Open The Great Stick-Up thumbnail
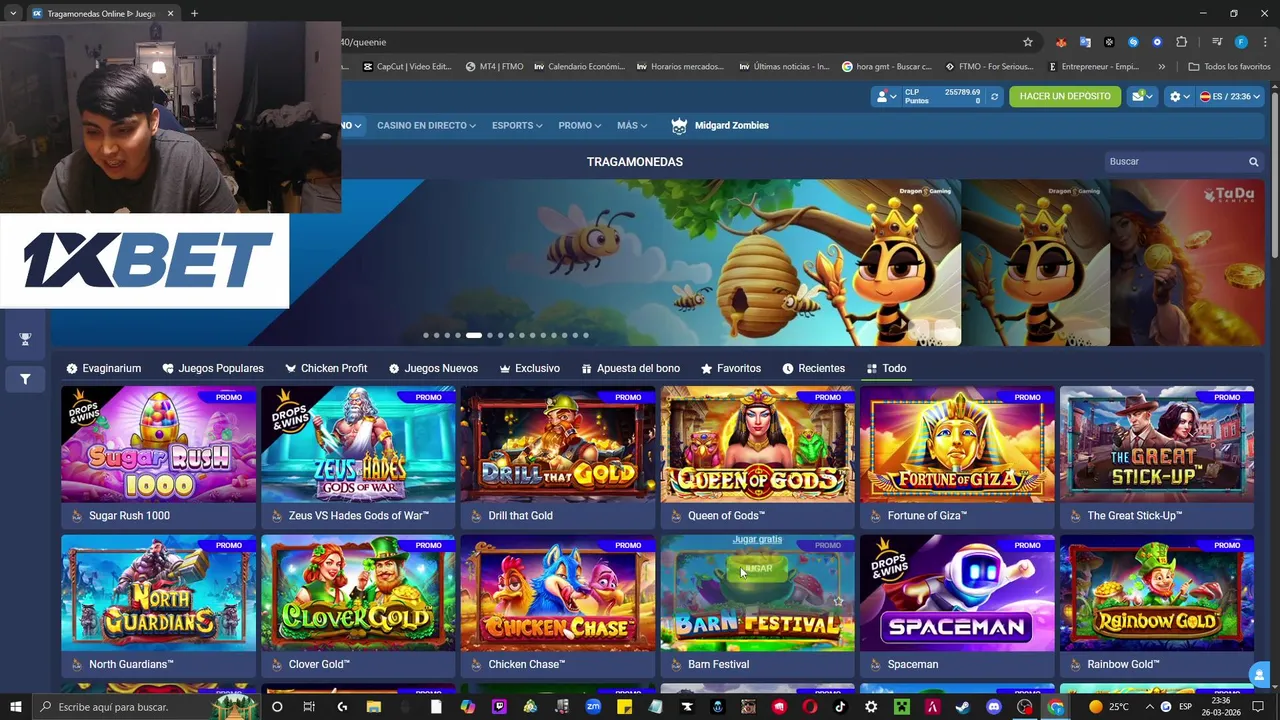This screenshot has width=1280, height=720. coord(1157,445)
